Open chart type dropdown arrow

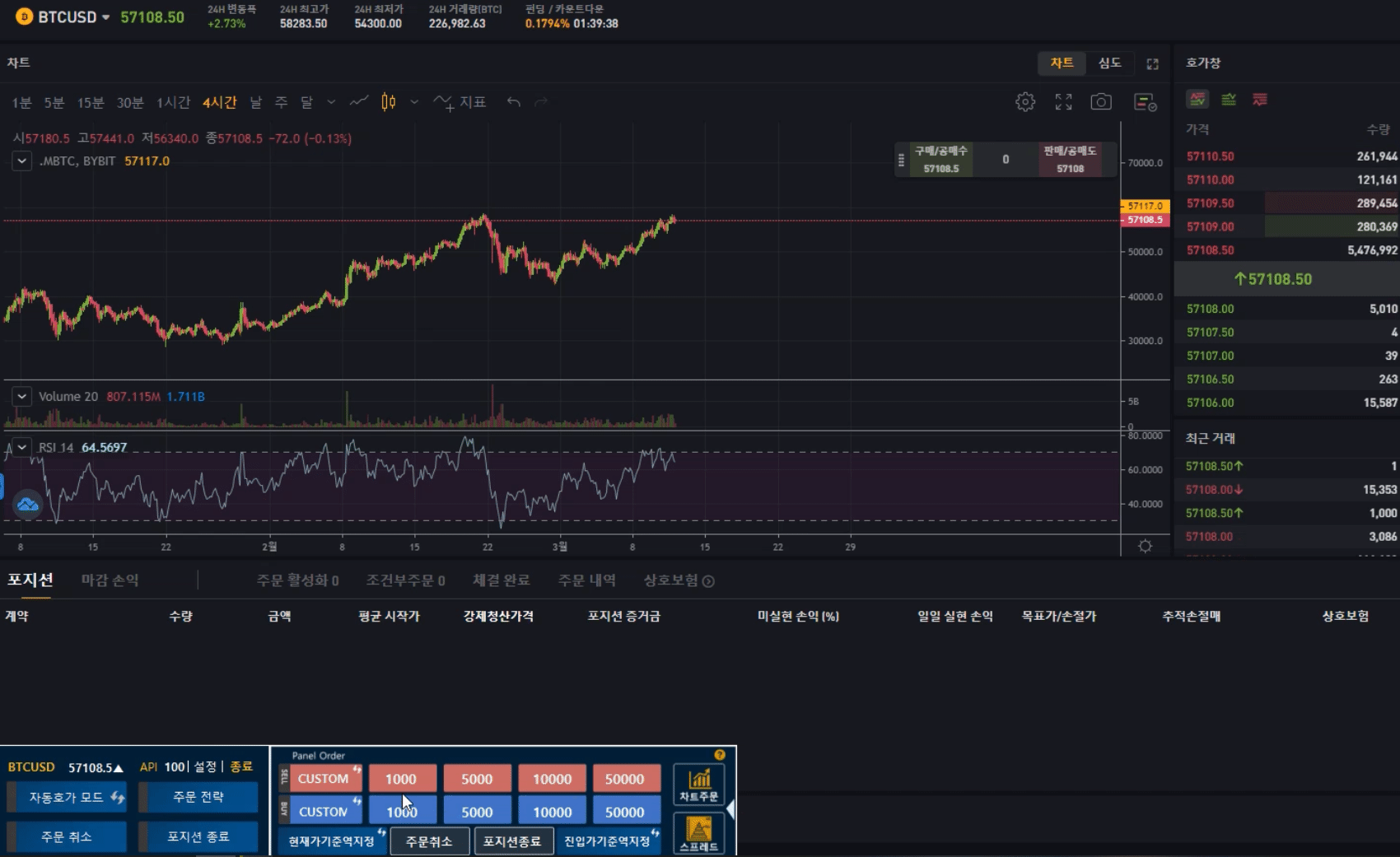(414, 102)
